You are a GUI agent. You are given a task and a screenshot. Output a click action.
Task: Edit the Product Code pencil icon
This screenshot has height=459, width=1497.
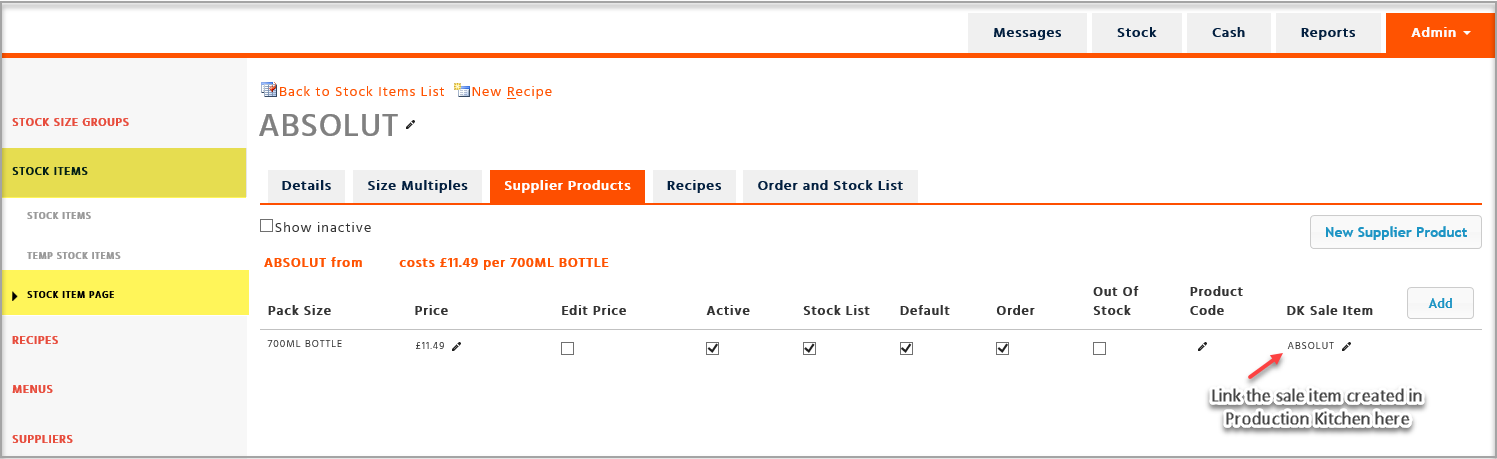pyautogui.click(x=1202, y=347)
